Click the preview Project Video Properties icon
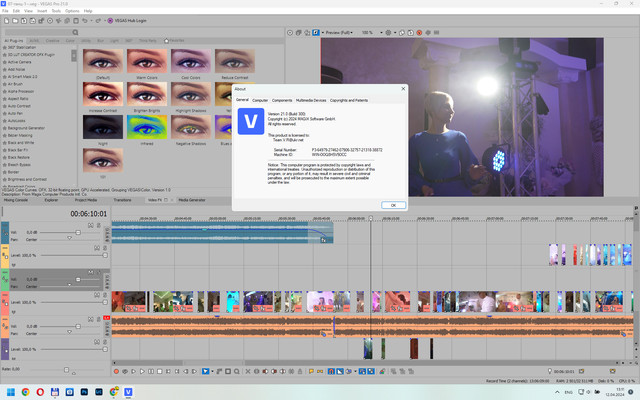This screenshot has width=640, height=400. 290,32
